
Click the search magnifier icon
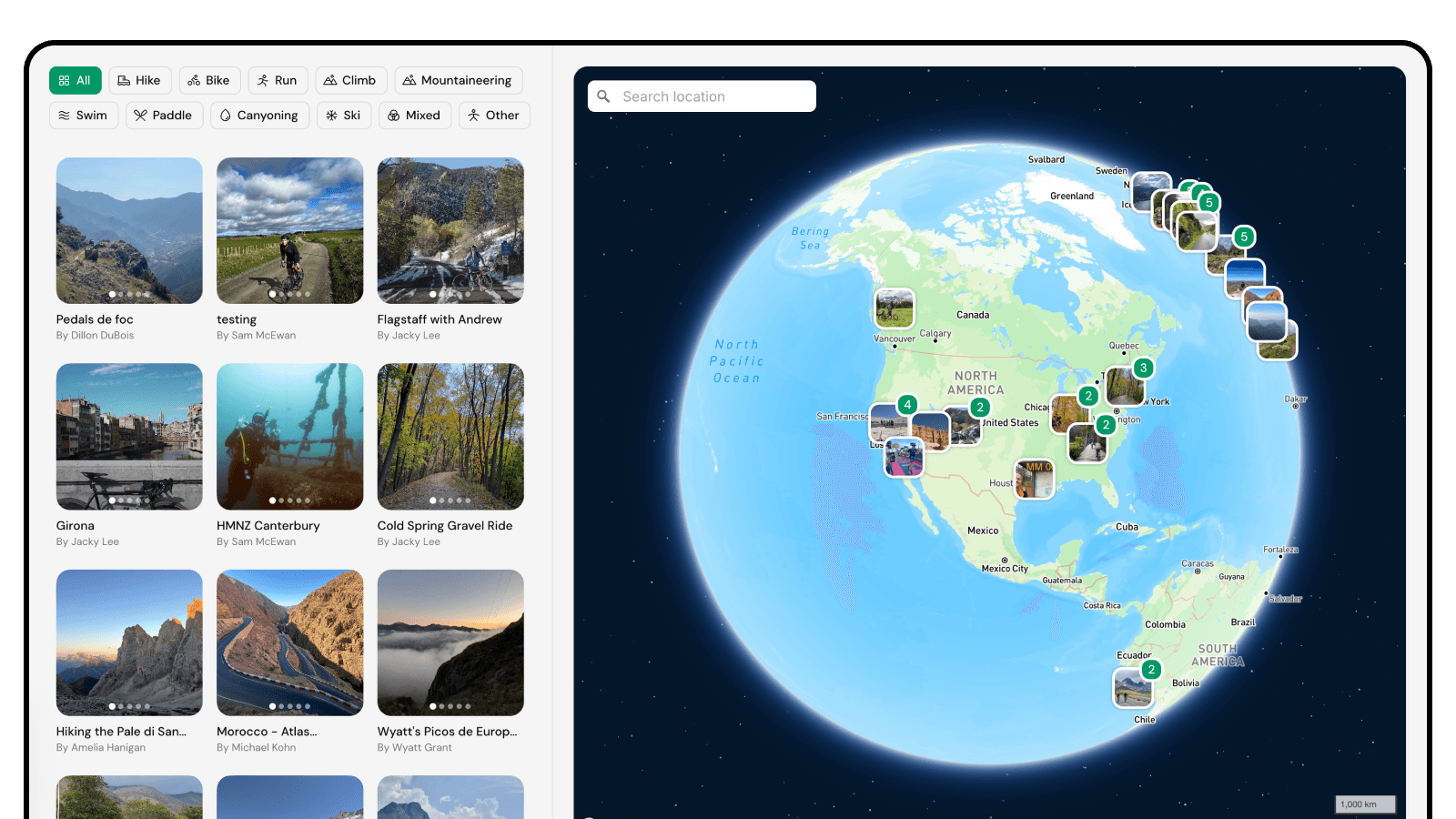coord(603,96)
